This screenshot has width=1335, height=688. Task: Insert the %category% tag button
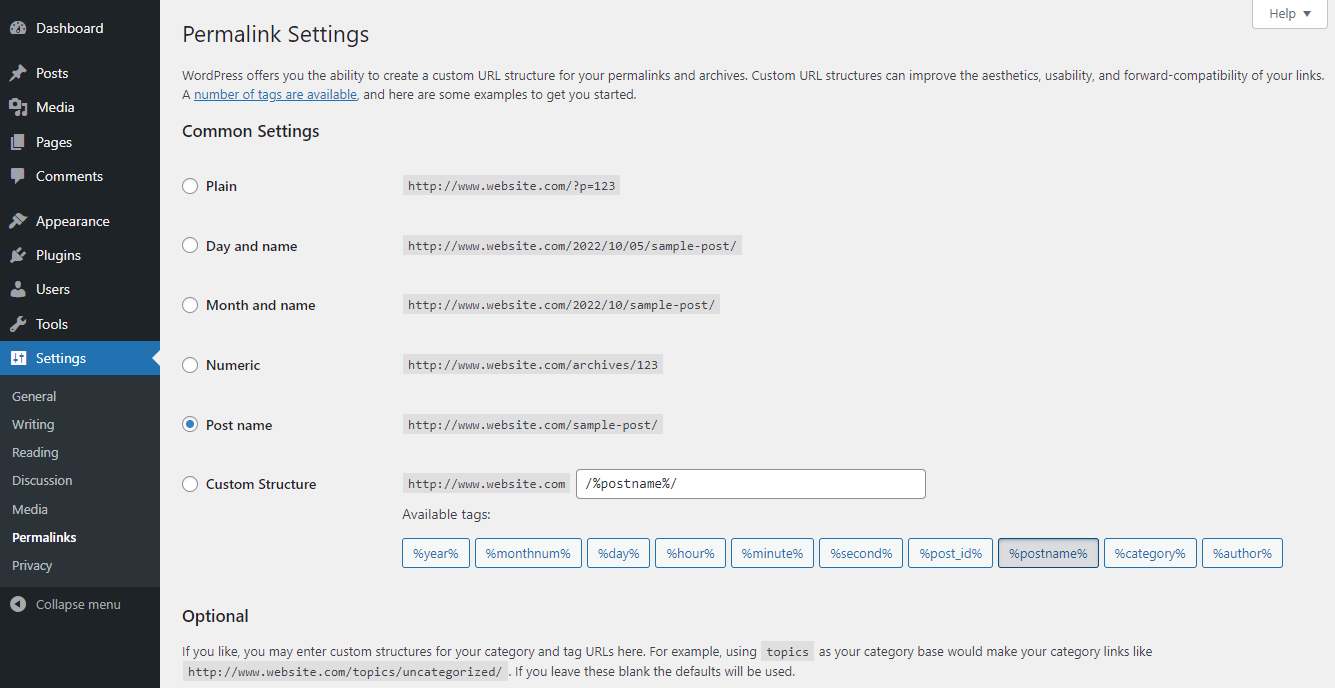tap(1149, 552)
